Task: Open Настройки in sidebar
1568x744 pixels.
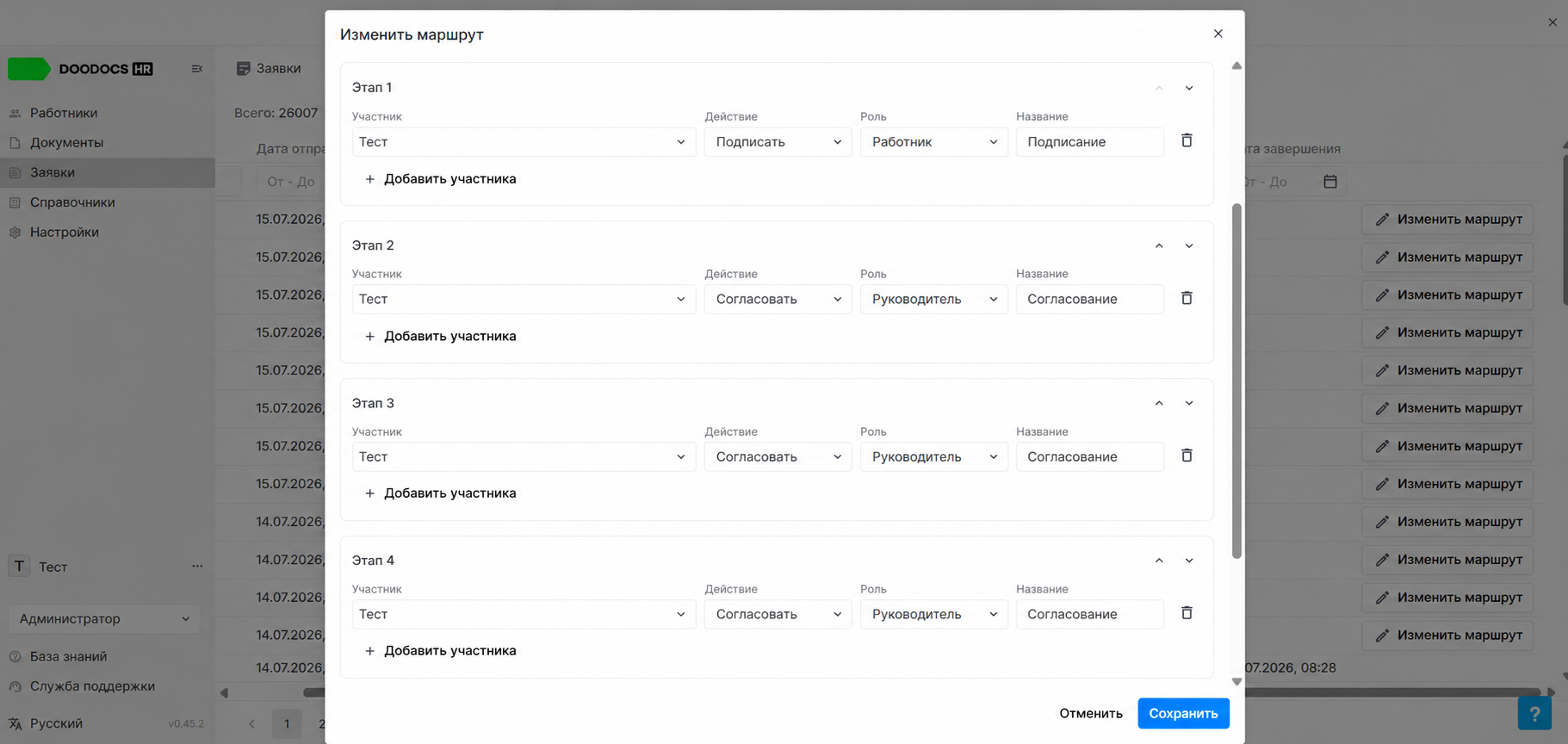Action: click(x=107, y=232)
